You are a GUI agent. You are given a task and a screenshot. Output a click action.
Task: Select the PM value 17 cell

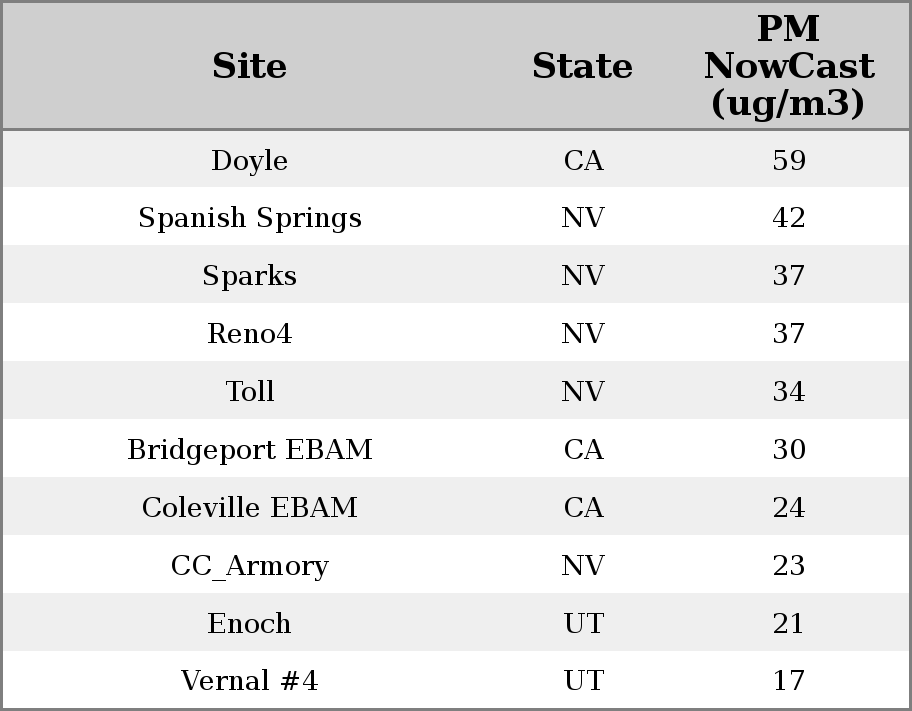pos(789,681)
